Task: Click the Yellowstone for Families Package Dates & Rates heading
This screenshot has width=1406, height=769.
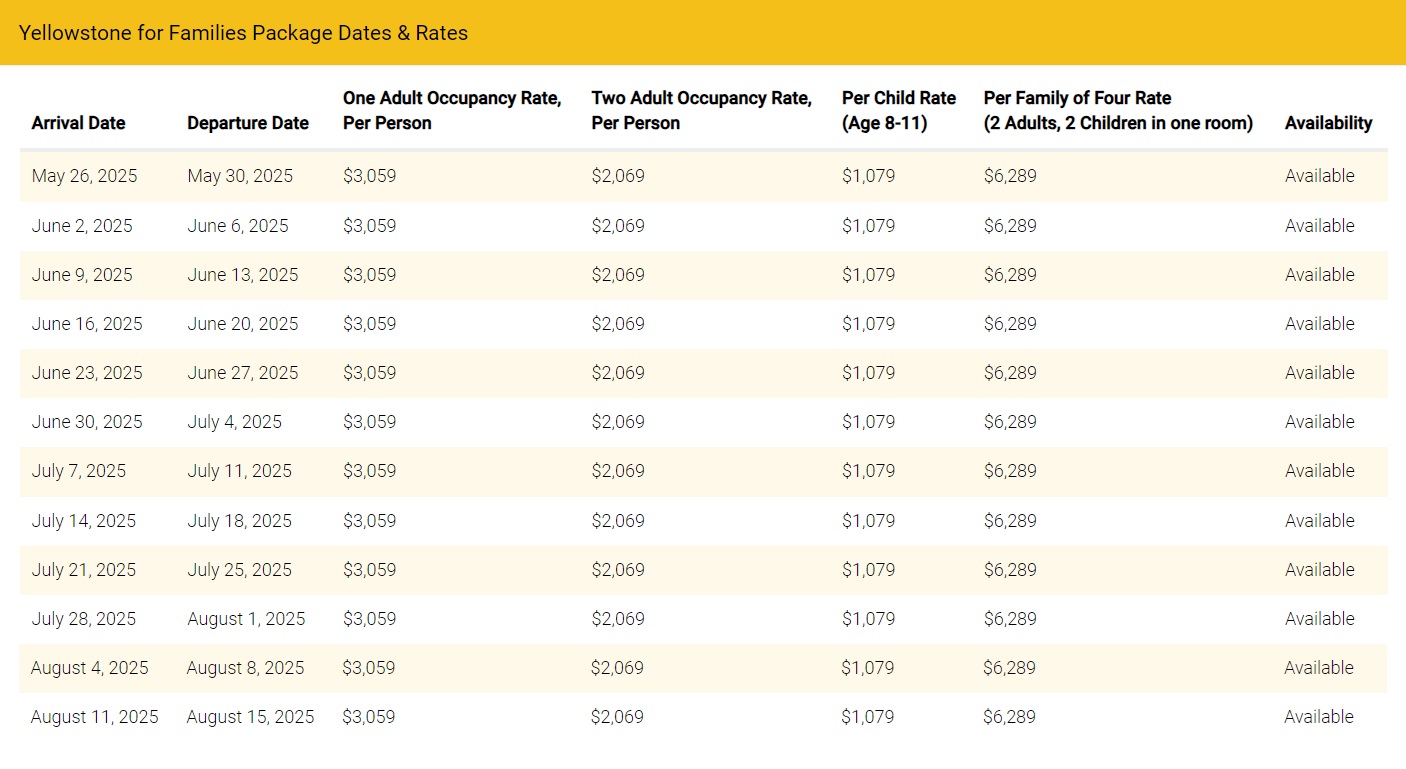Action: pos(243,33)
